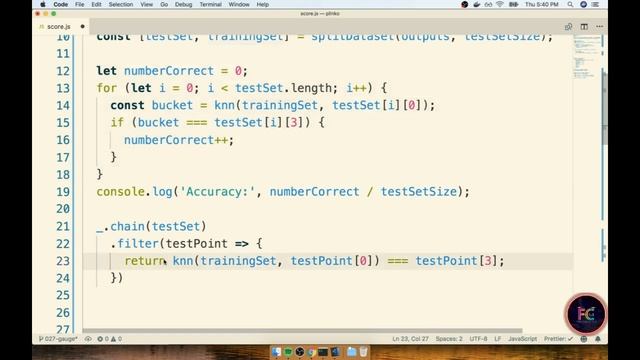Open the folder stack in the Dock
The height and width of the screenshot is (360, 640).
point(351,351)
